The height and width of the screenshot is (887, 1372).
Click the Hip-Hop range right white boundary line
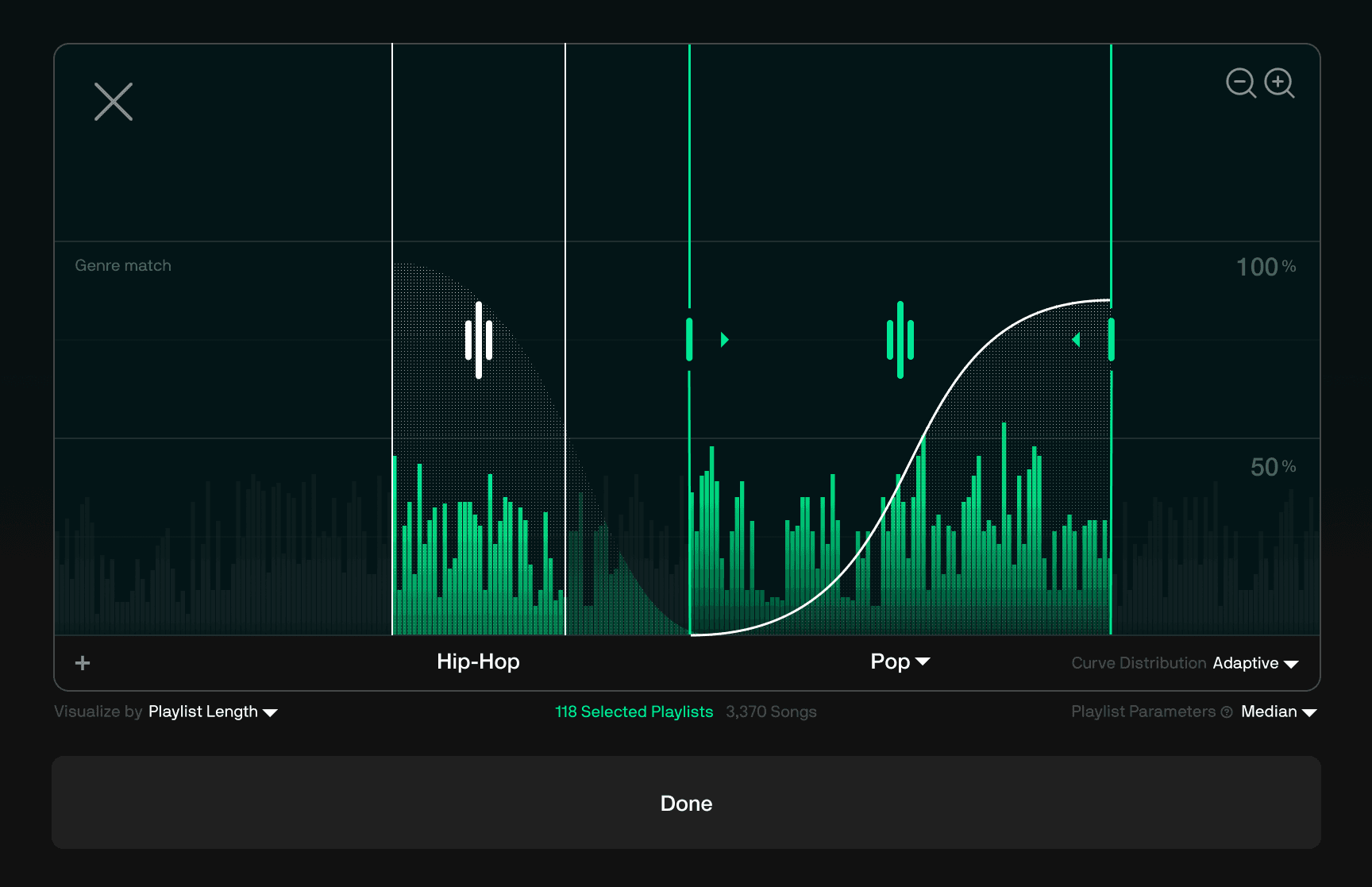(x=565, y=340)
